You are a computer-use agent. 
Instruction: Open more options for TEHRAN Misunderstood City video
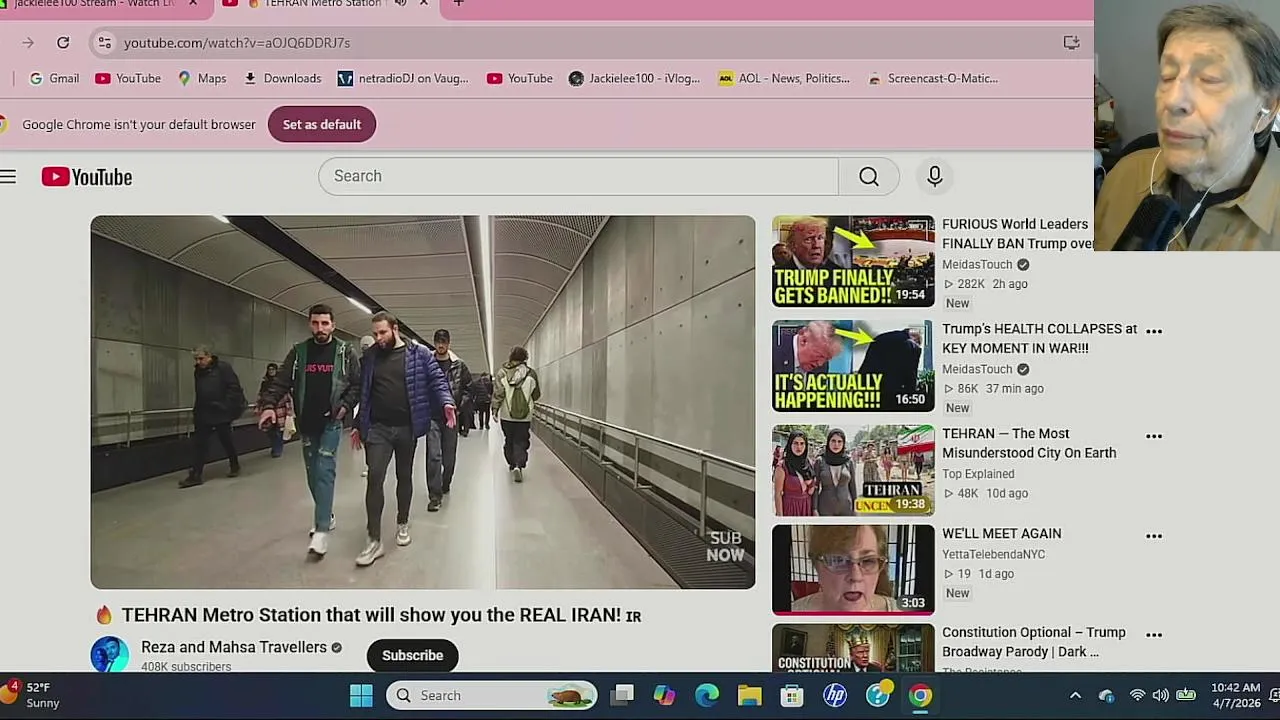coord(1154,436)
